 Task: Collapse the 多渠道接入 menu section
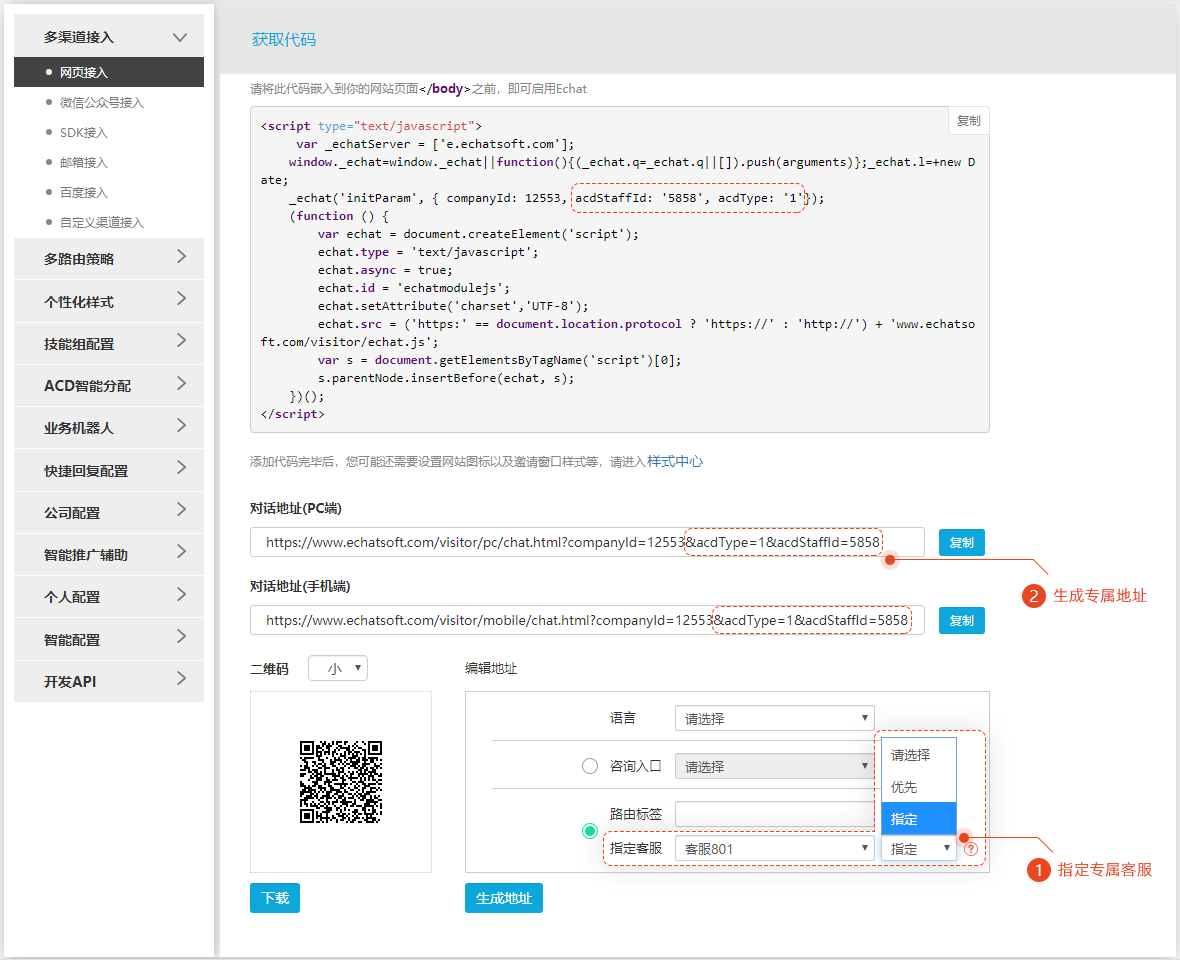pyautogui.click(x=109, y=37)
